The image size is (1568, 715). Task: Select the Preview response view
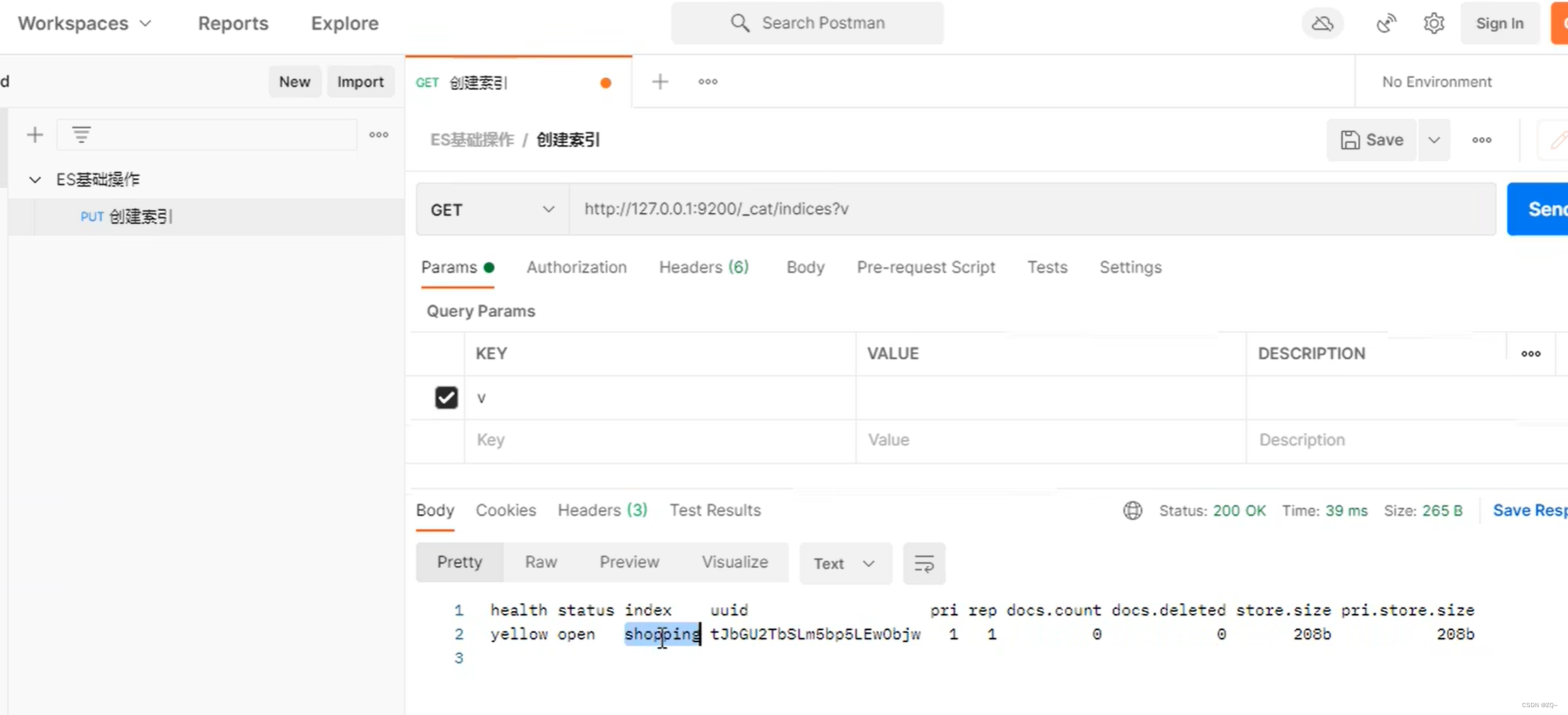(x=629, y=562)
